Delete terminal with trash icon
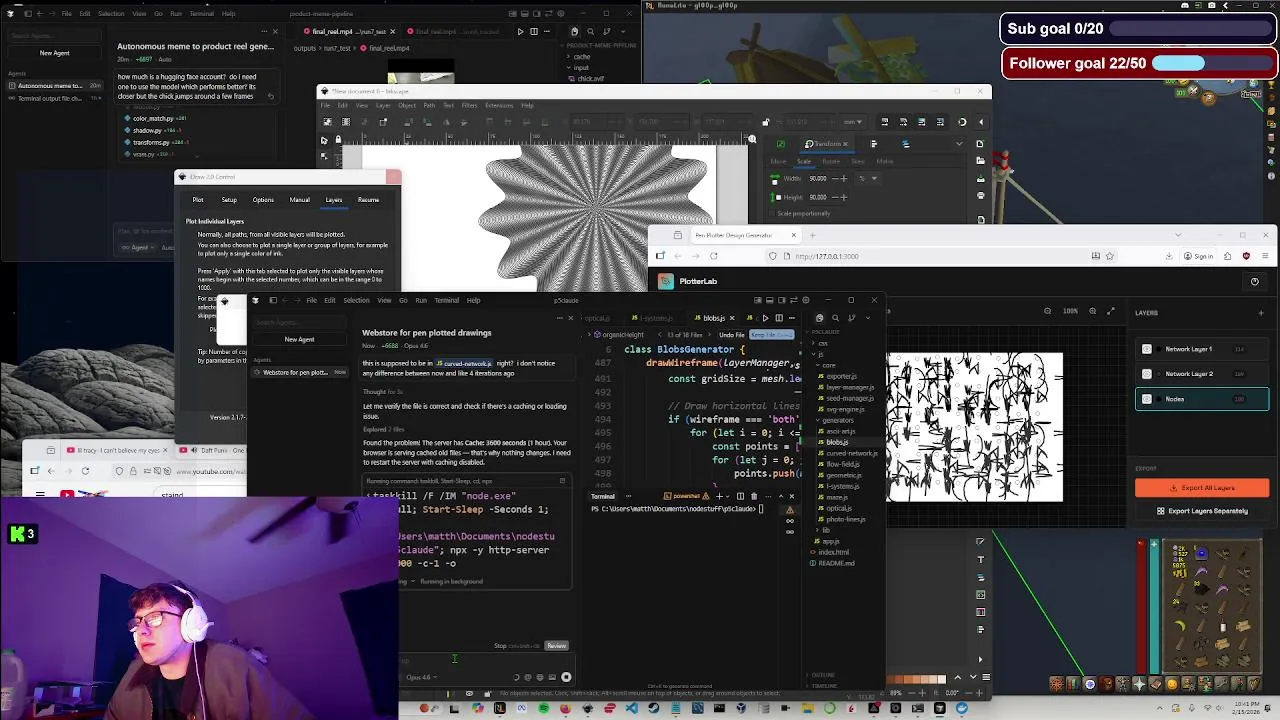The width and height of the screenshot is (1280, 720). 754,496
